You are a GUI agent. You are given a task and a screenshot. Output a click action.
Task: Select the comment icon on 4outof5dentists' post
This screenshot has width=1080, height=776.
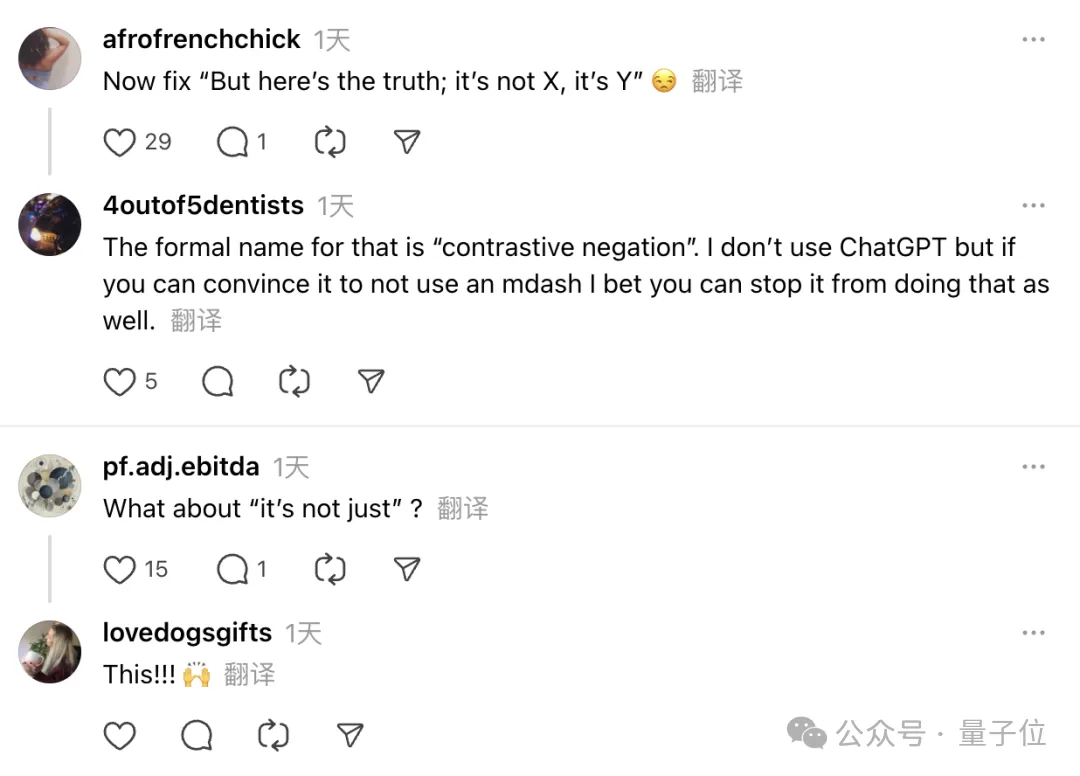(217, 381)
